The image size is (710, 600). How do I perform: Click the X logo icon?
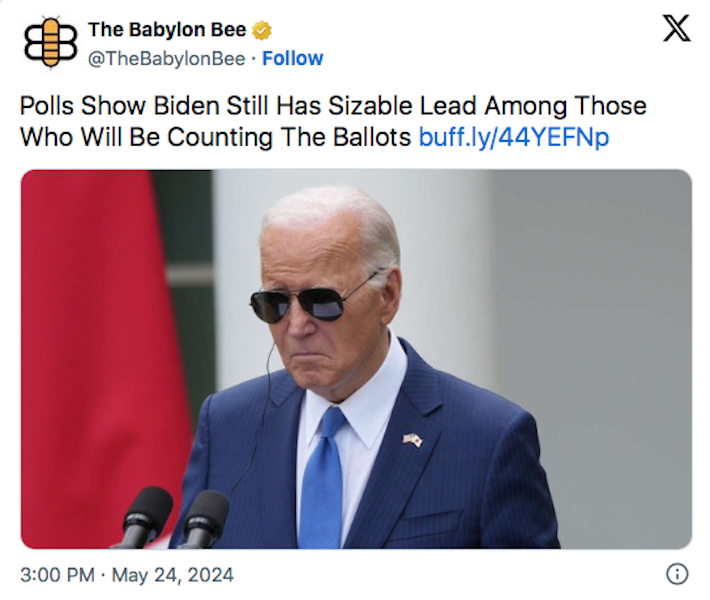click(676, 28)
